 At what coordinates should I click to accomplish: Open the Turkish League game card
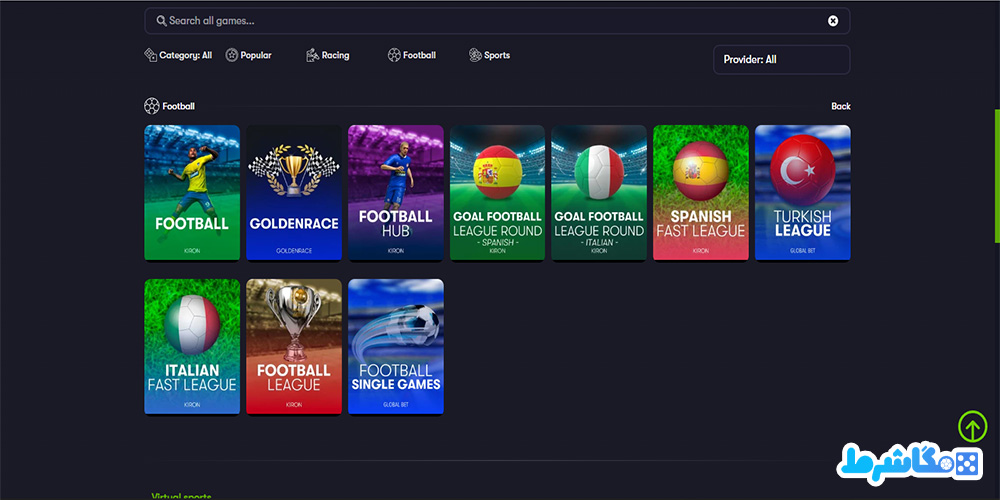pyautogui.click(x=802, y=193)
